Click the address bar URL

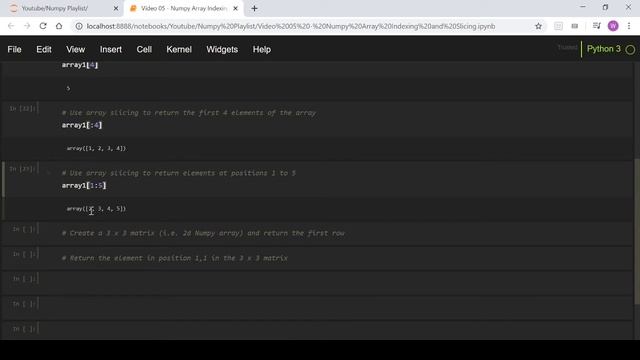291,26
